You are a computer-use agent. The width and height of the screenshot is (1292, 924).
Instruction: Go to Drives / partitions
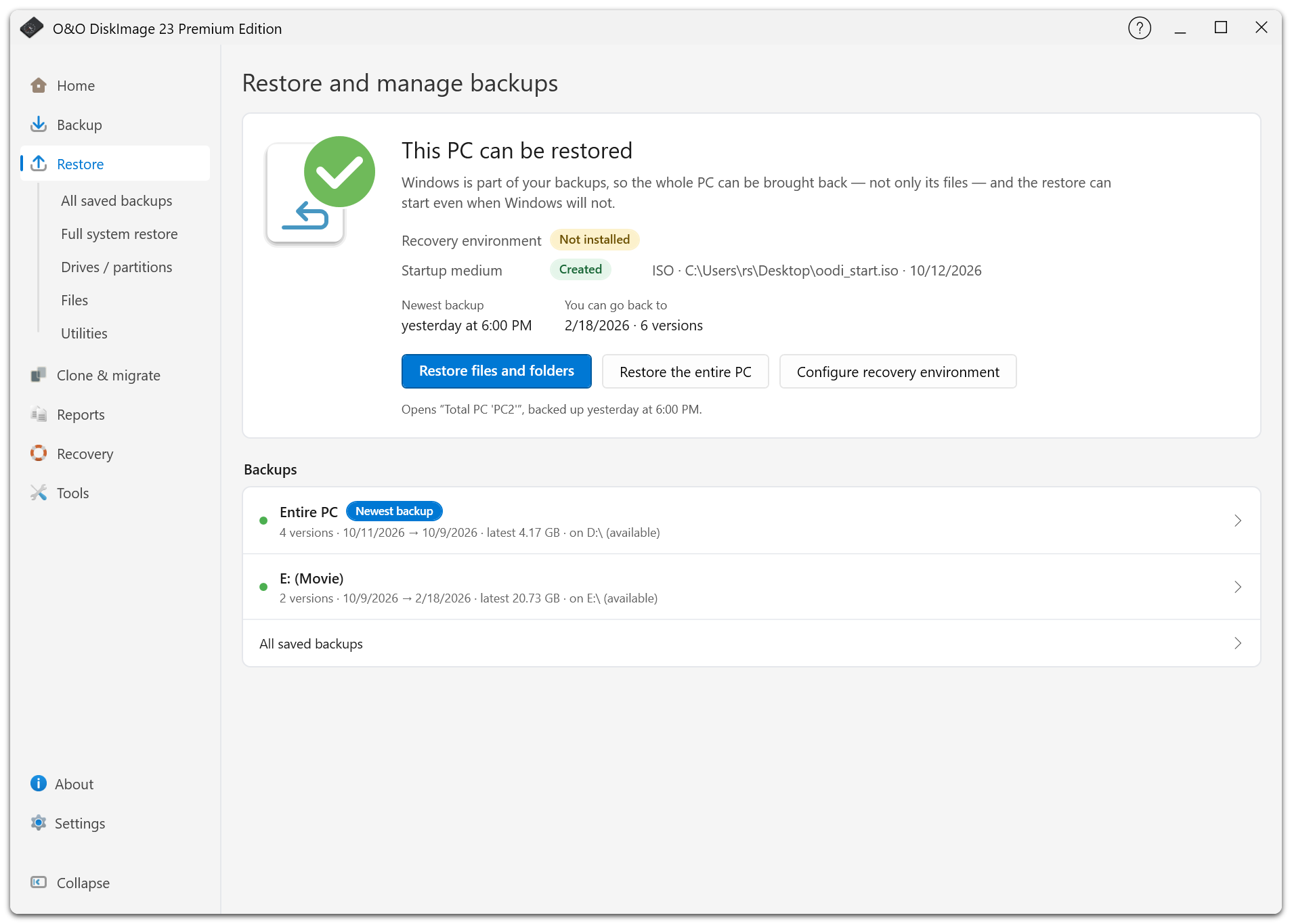coord(116,267)
